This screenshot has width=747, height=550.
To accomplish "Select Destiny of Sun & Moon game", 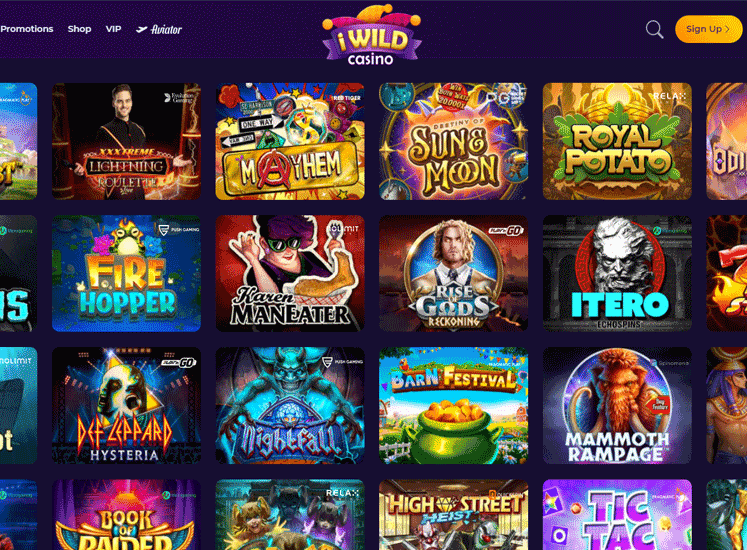I will [x=454, y=141].
